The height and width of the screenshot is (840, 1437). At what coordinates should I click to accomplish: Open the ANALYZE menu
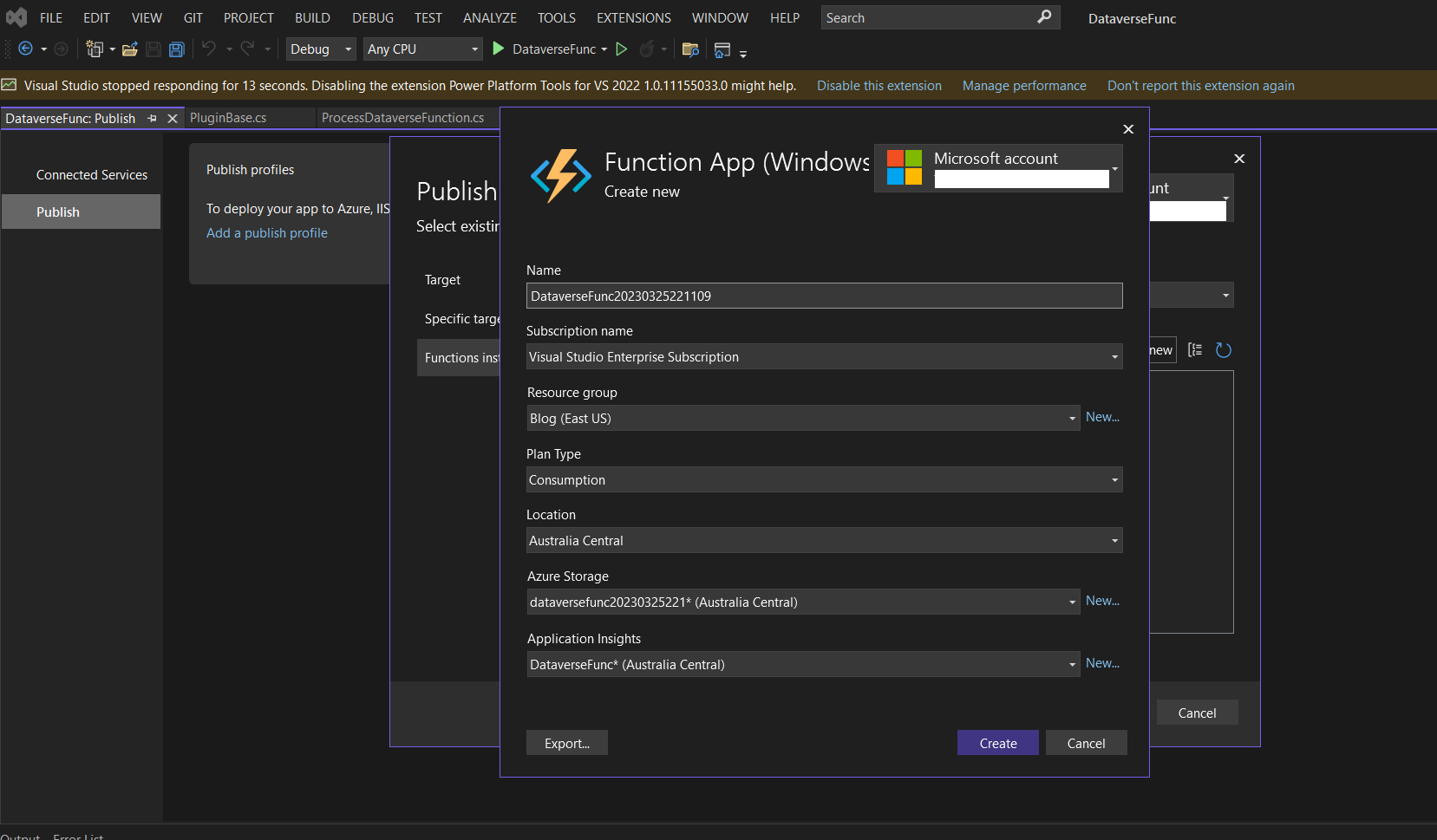pyautogui.click(x=490, y=17)
